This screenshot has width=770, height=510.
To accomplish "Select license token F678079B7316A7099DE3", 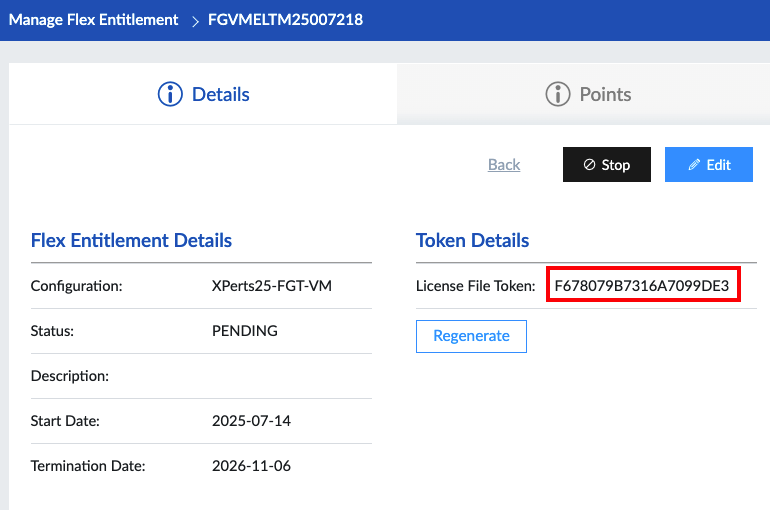I will [642, 286].
